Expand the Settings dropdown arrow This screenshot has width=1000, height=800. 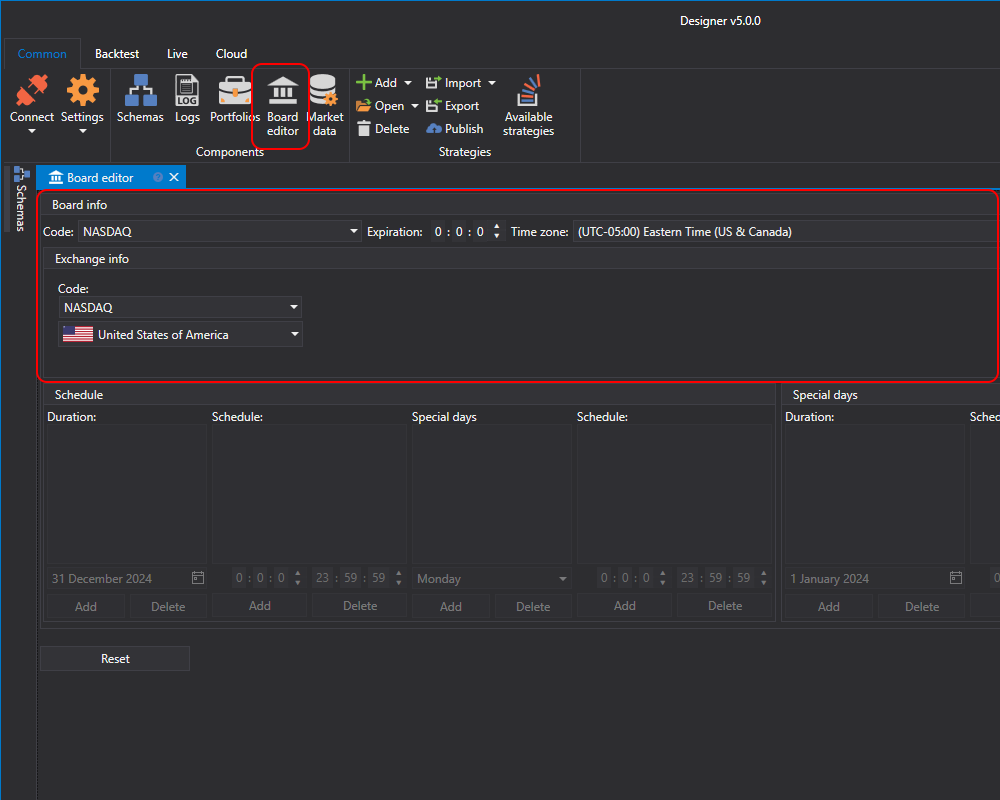pyautogui.click(x=82, y=131)
